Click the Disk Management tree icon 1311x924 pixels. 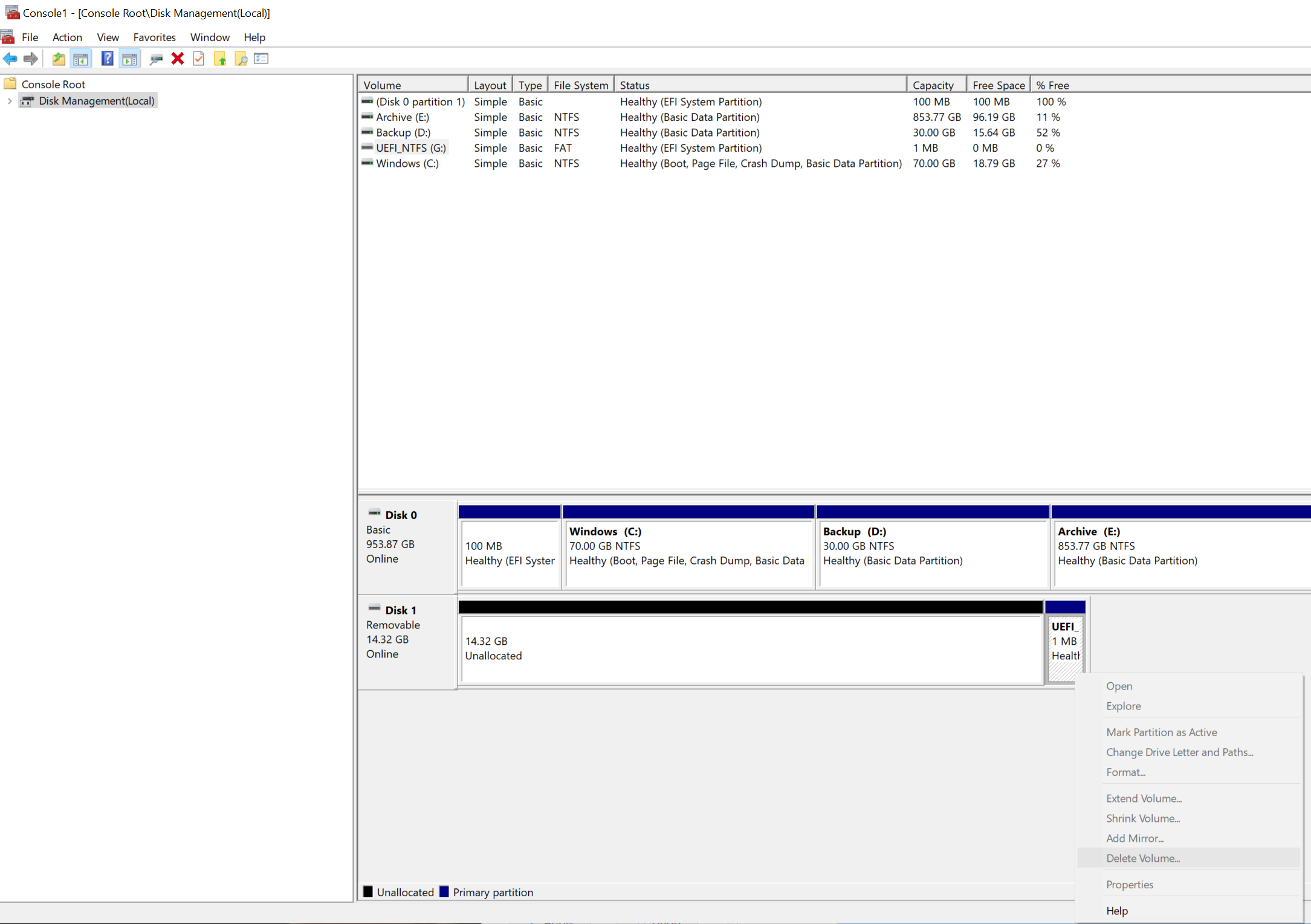(x=27, y=101)
